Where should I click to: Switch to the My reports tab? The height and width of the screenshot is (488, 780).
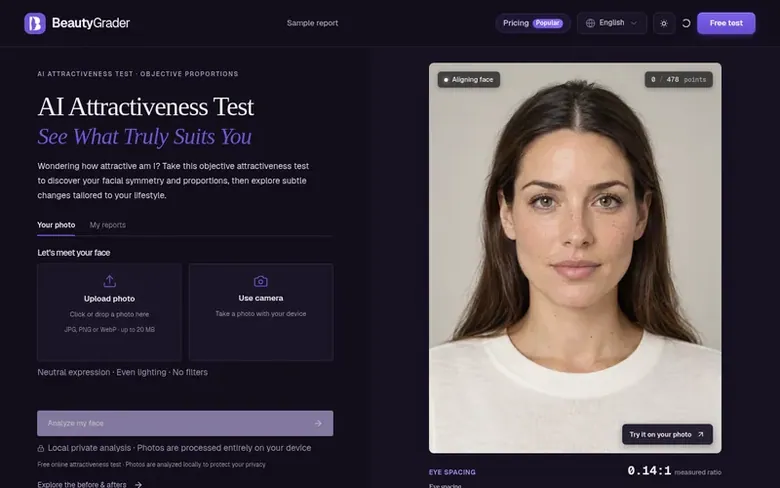(107, 225)
